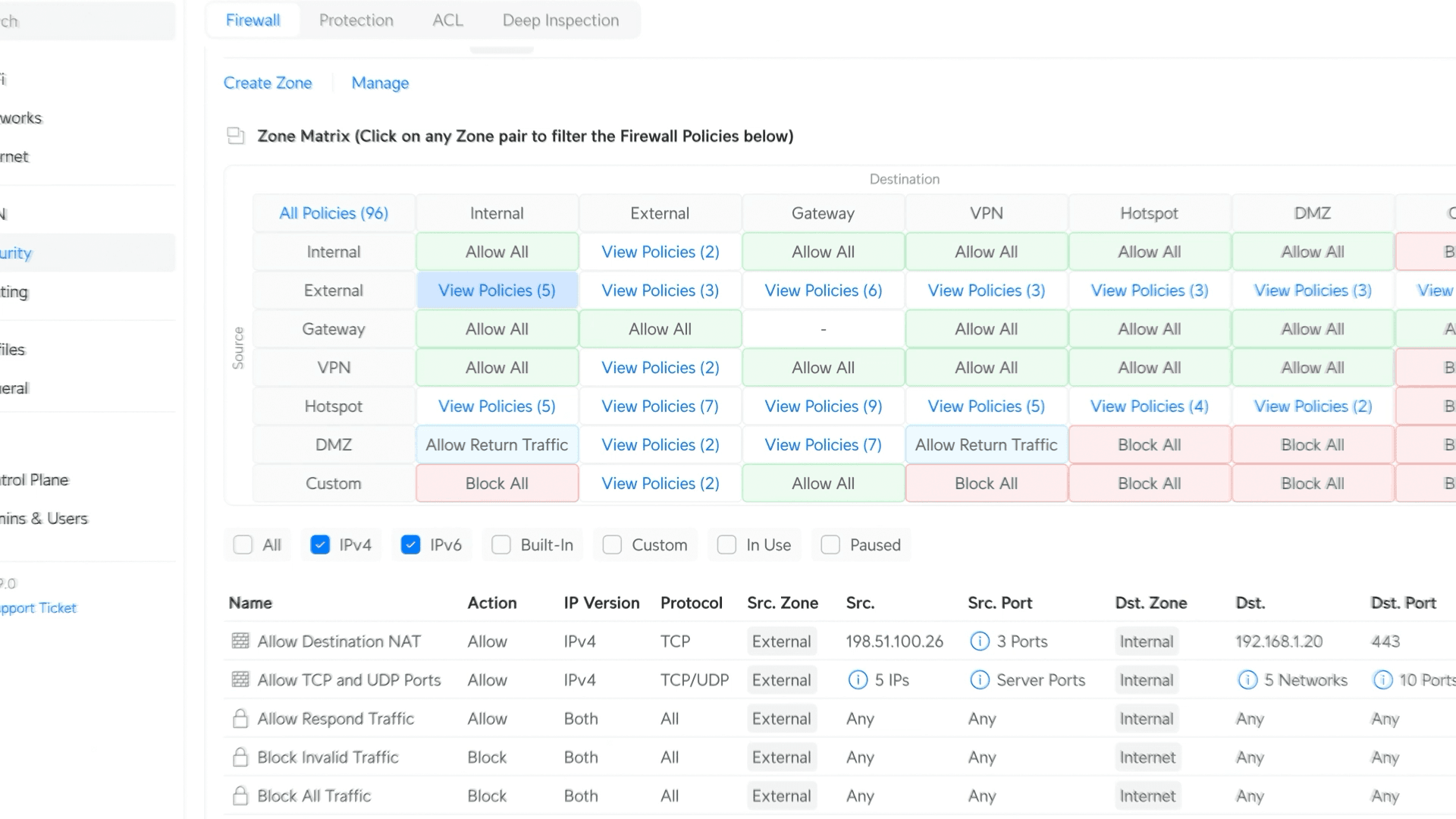Click info icon next to 5 IPs
Viewport: 1456px width, 819px height.
pos(858,680)
